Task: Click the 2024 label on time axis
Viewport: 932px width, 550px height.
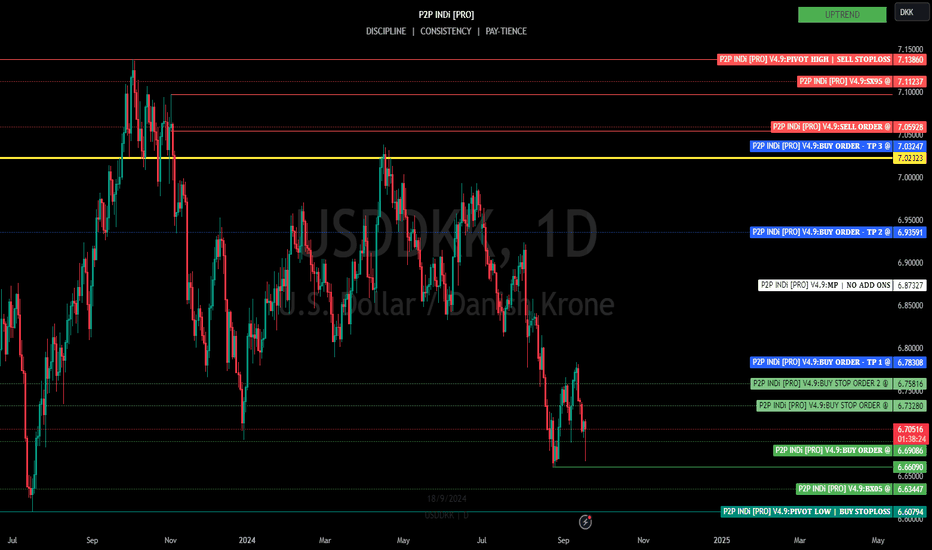Action: (247, 540)
